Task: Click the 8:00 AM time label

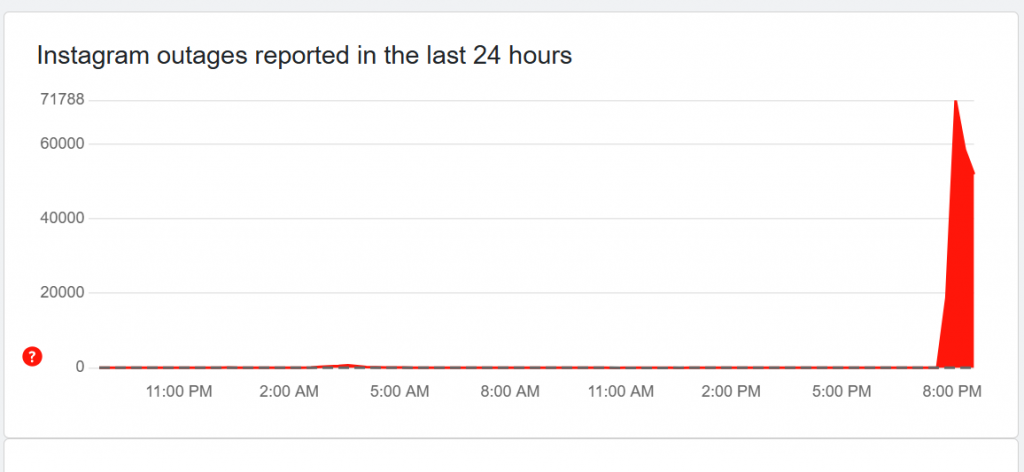Action: pos(510,393)
